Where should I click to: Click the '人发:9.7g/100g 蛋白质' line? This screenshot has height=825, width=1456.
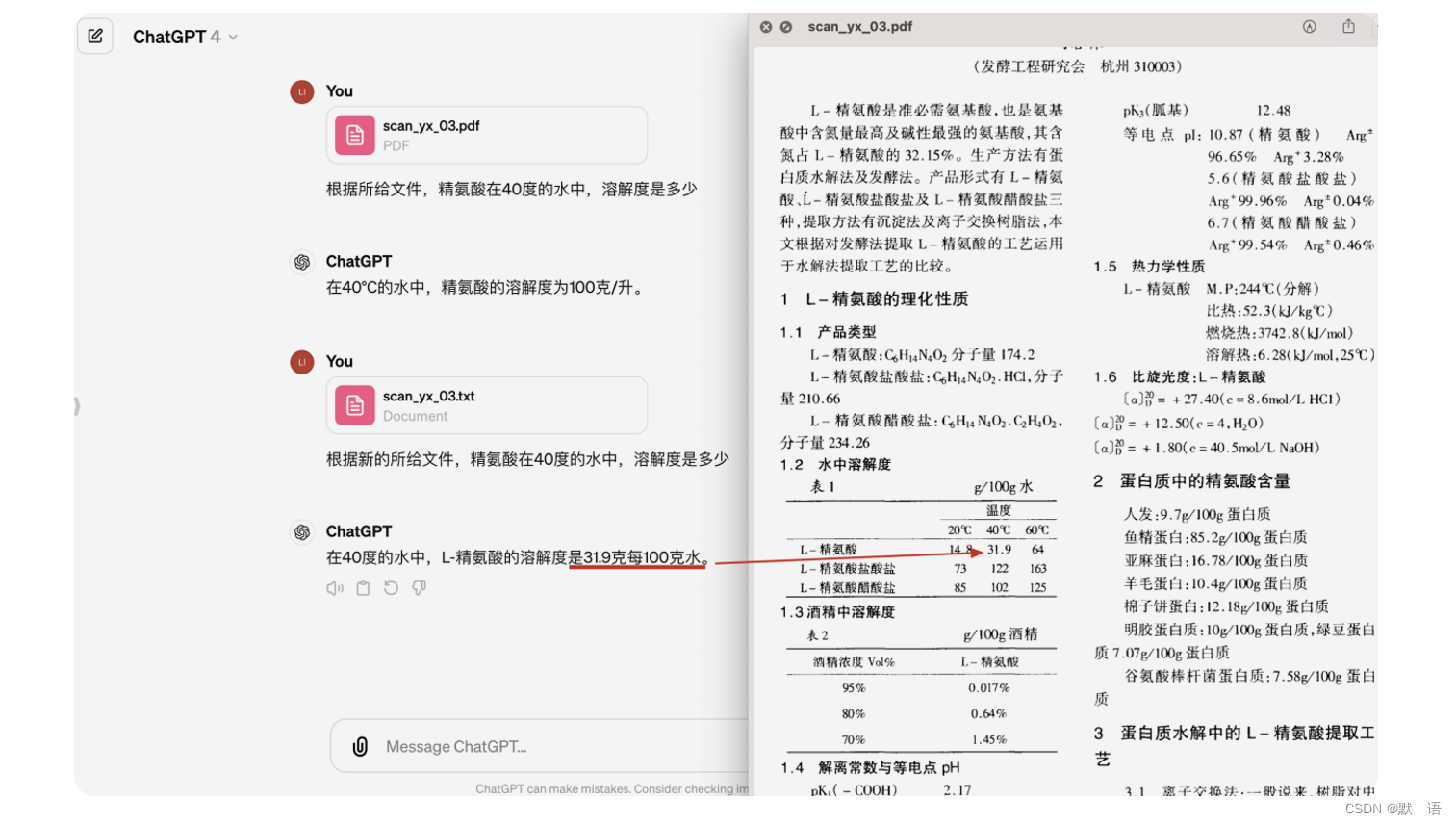tap(1197, 515)
